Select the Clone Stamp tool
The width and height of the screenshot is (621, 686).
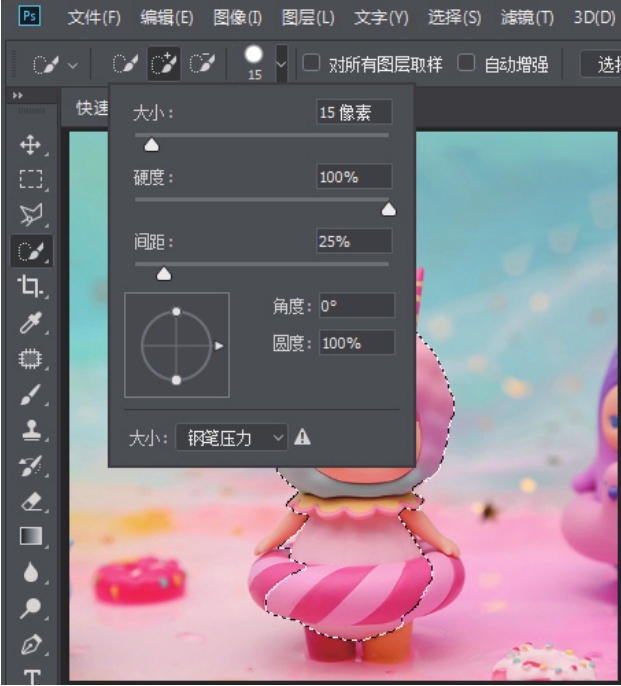[31, 430]
